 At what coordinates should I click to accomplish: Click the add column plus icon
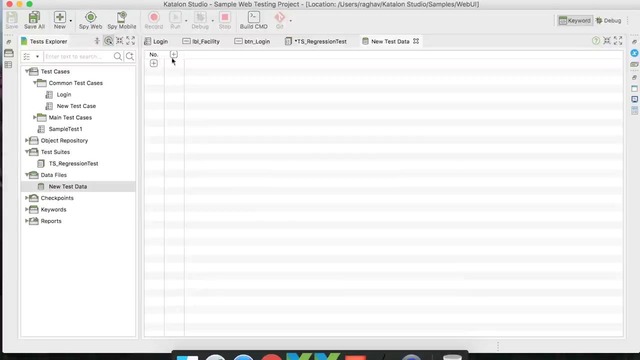tap(173, 54)
